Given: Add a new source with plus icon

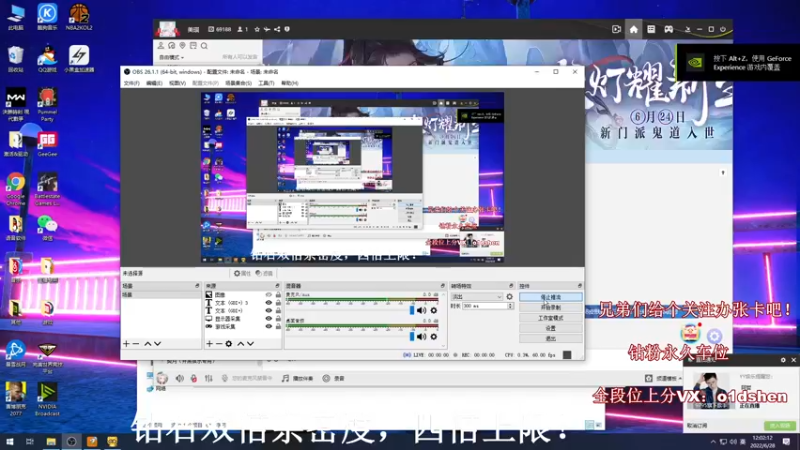Looking at the screenshot, I should click(x=209, y=344).
